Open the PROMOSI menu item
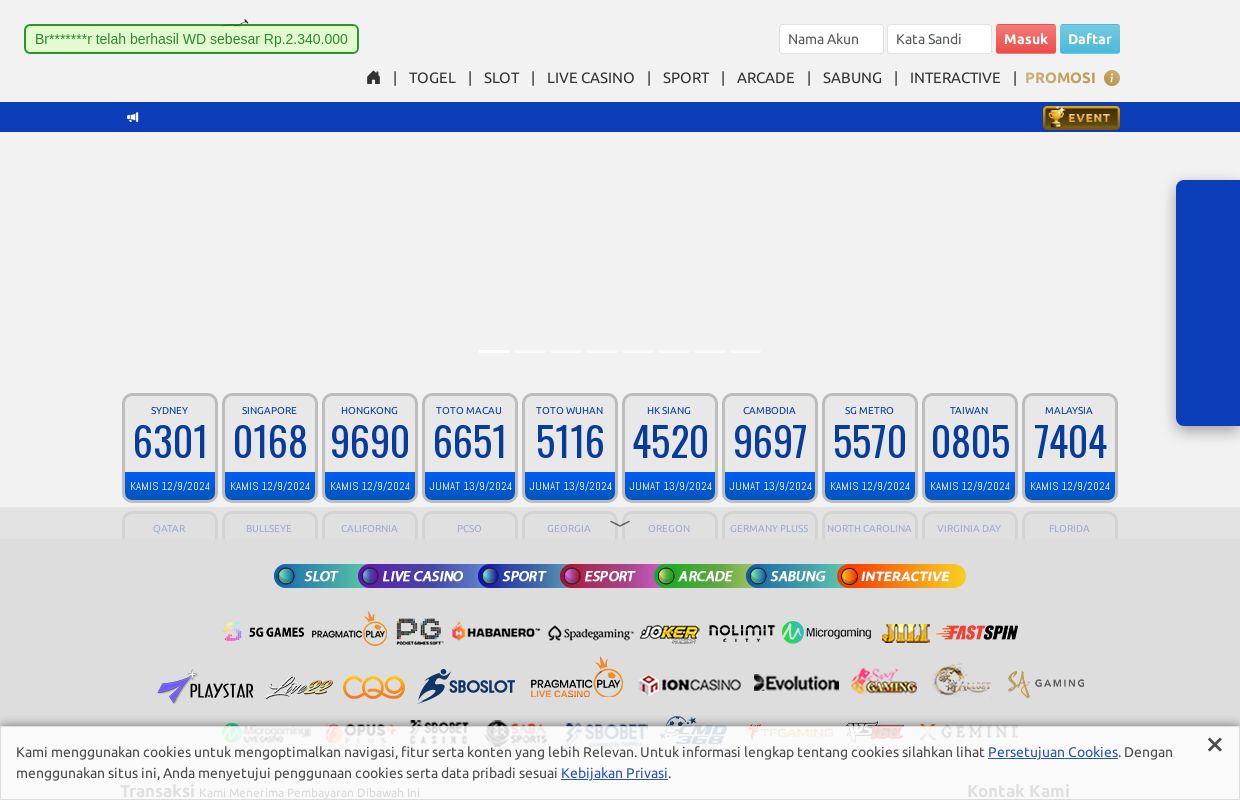Viewport: 1240px width, 800px height. (x=1060, y=78)
